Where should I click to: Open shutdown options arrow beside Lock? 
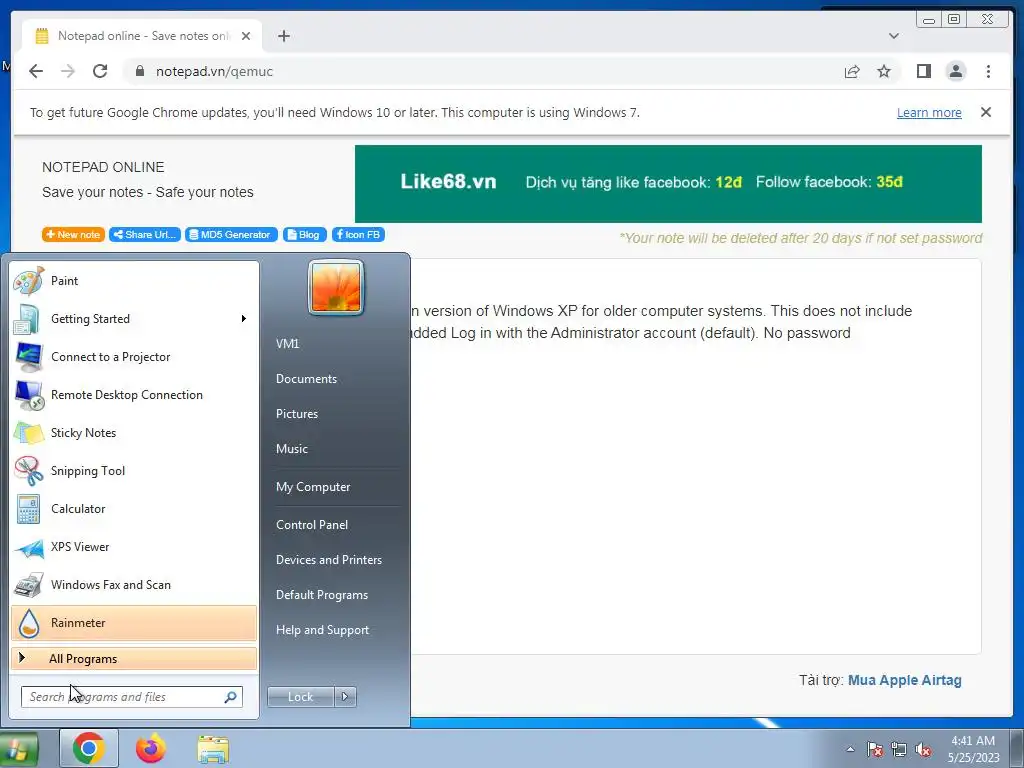point(345,697)
